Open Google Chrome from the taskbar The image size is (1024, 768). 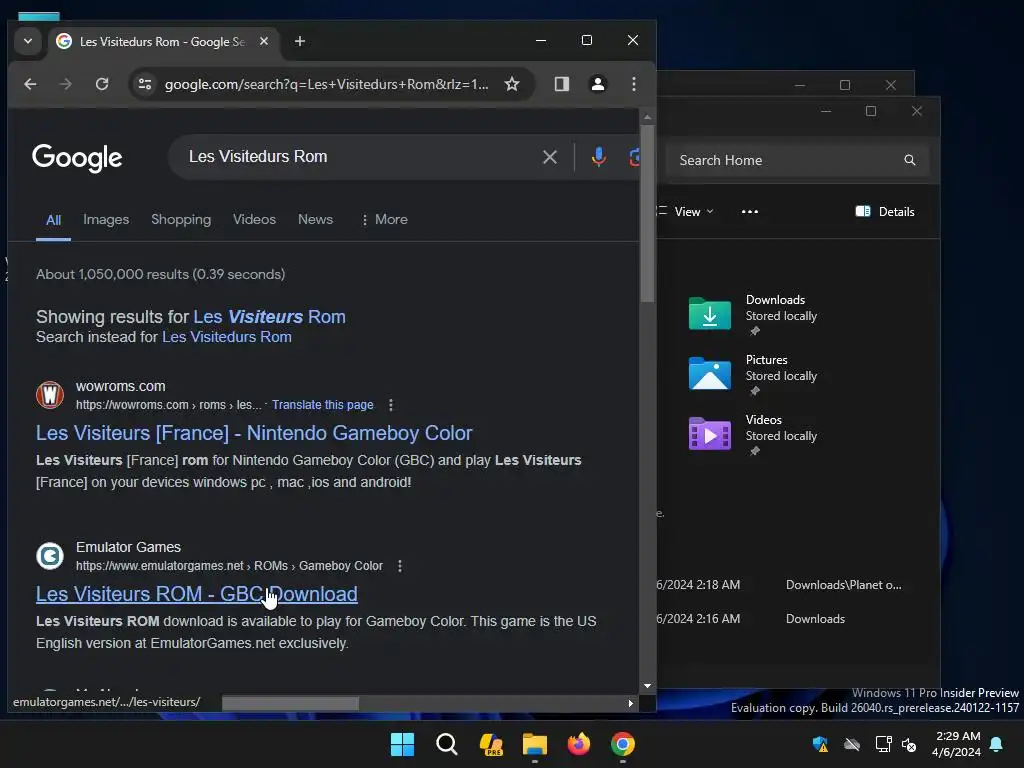[622, 744]
